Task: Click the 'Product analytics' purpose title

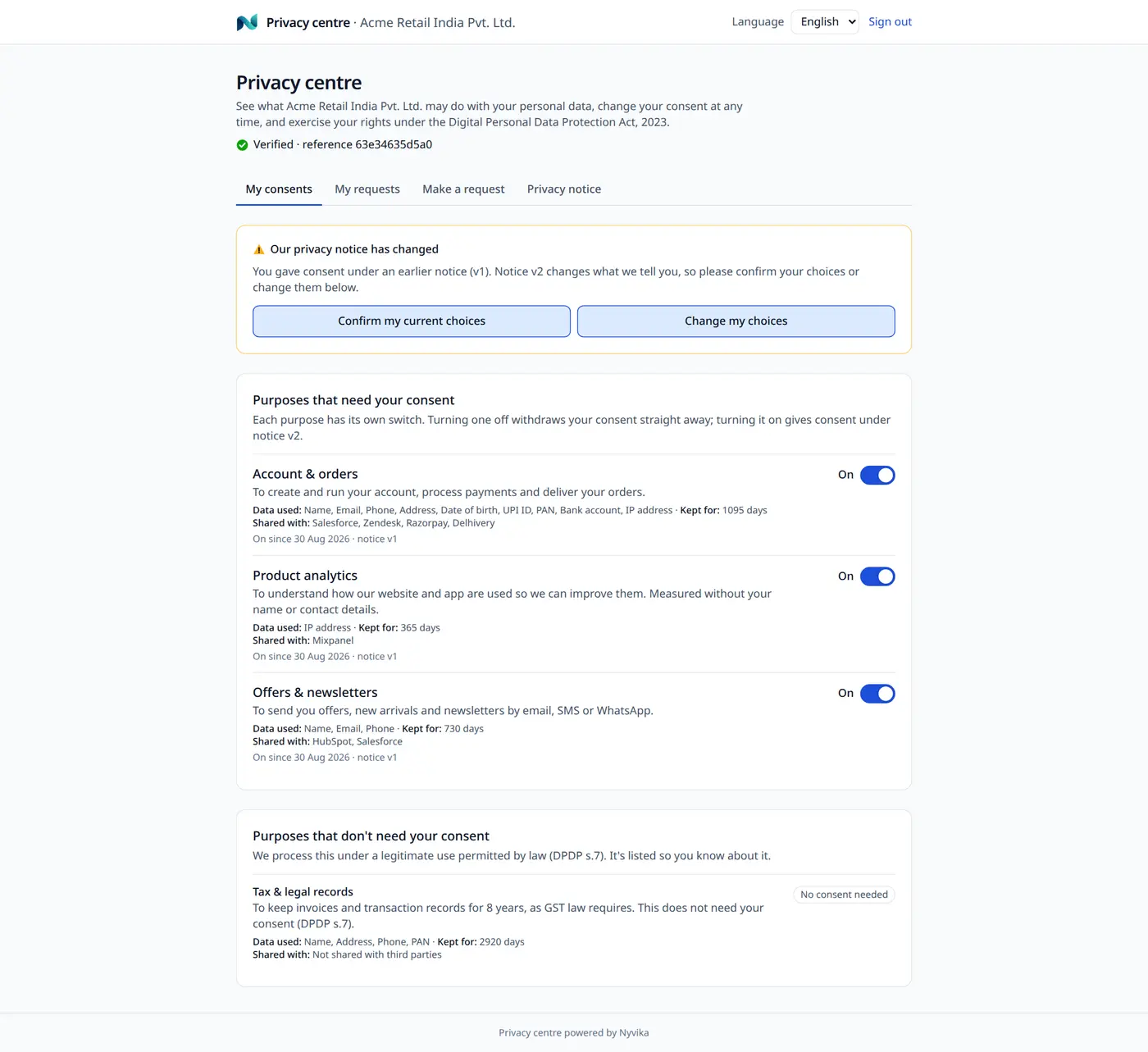Action: [305, 576]
